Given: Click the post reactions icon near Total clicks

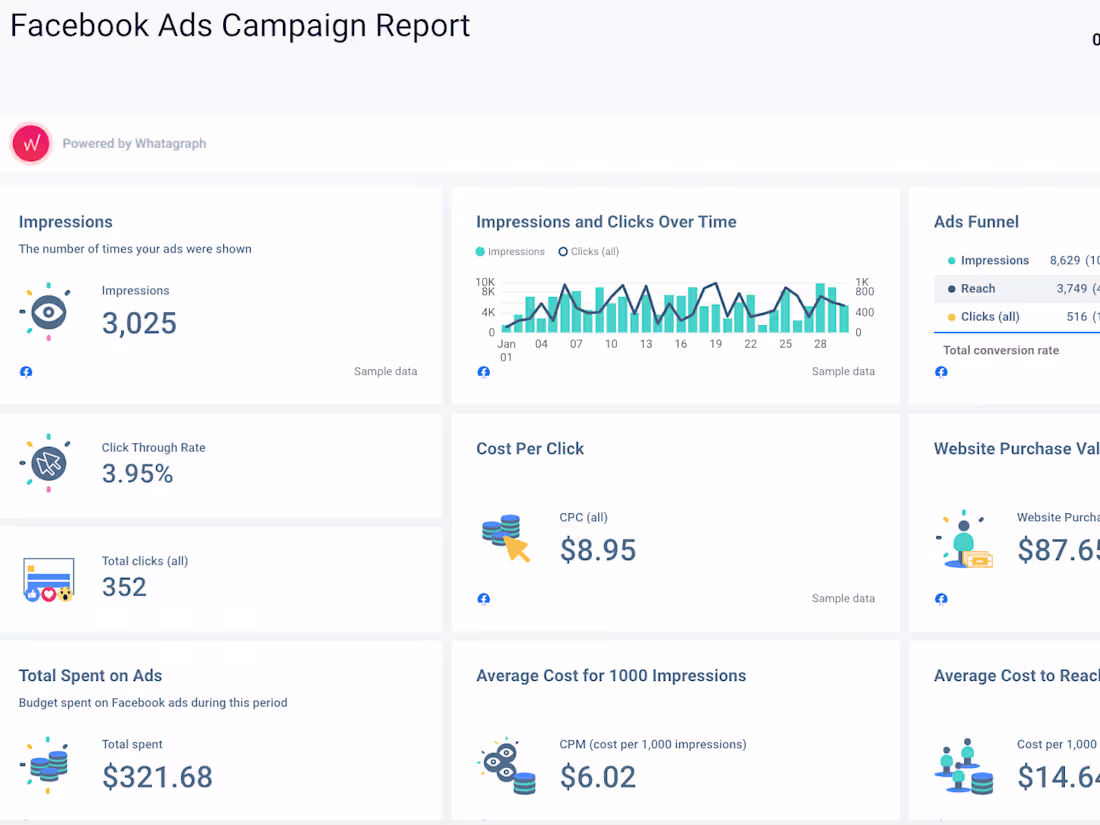Looking at the screenshot, I should point(48,577).
